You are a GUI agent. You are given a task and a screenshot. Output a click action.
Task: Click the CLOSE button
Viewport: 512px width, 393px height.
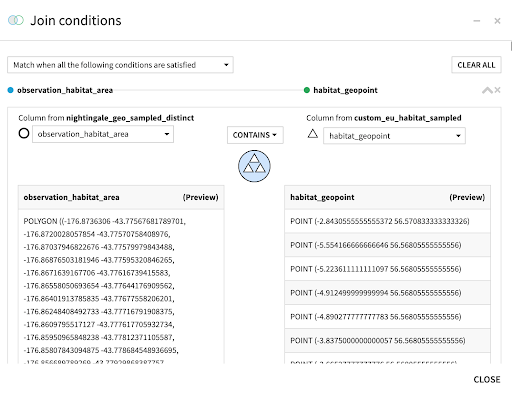point(487,379)
